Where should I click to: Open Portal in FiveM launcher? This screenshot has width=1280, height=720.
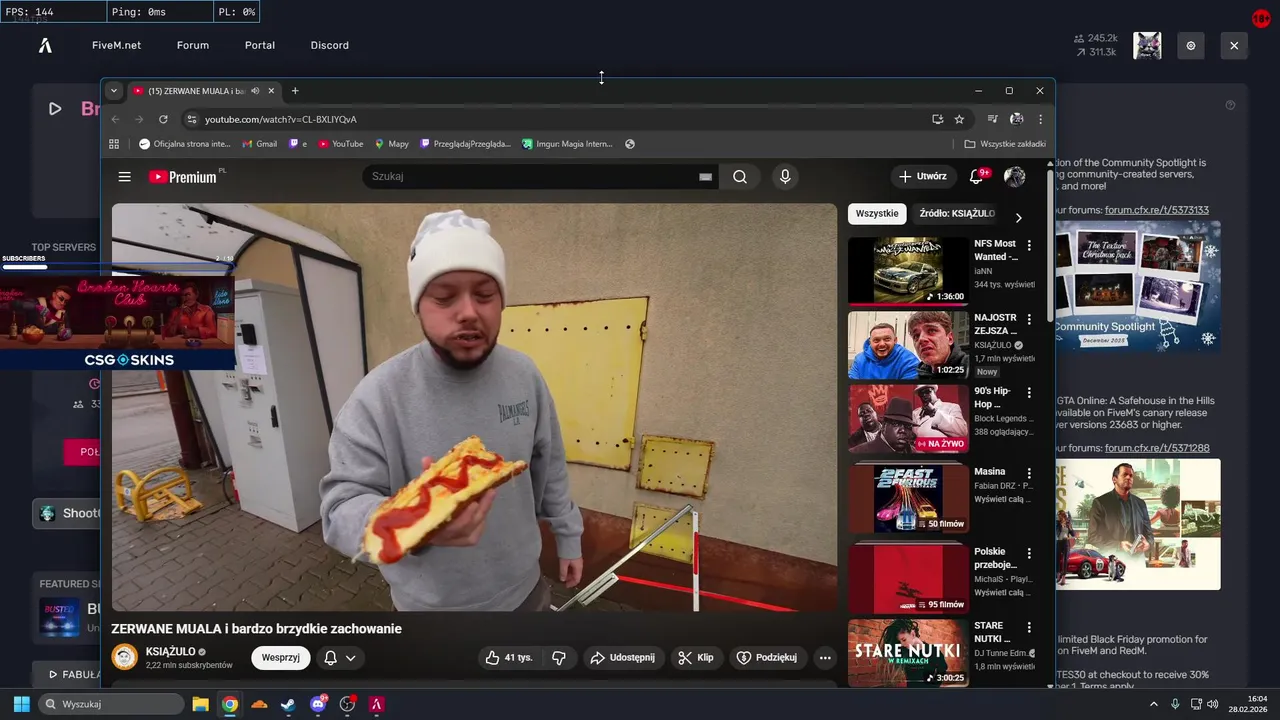click(x=260, y=46)
